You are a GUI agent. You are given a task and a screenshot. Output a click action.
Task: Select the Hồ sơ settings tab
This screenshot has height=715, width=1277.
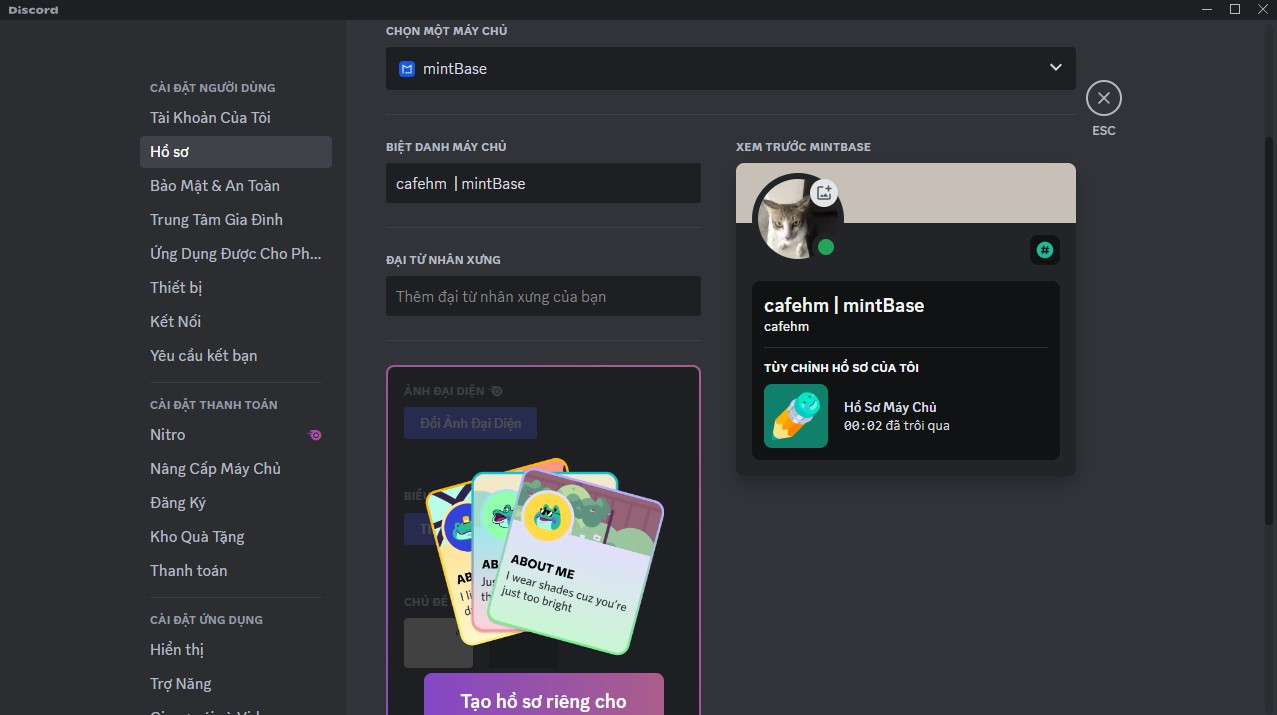[236, 152]
